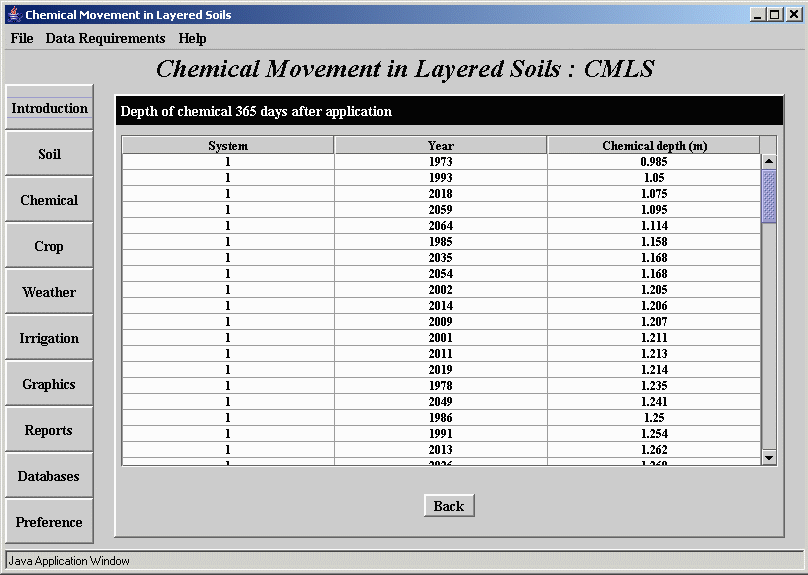
Task: Click the 1.211 chemical depth value
Action: 654,337
